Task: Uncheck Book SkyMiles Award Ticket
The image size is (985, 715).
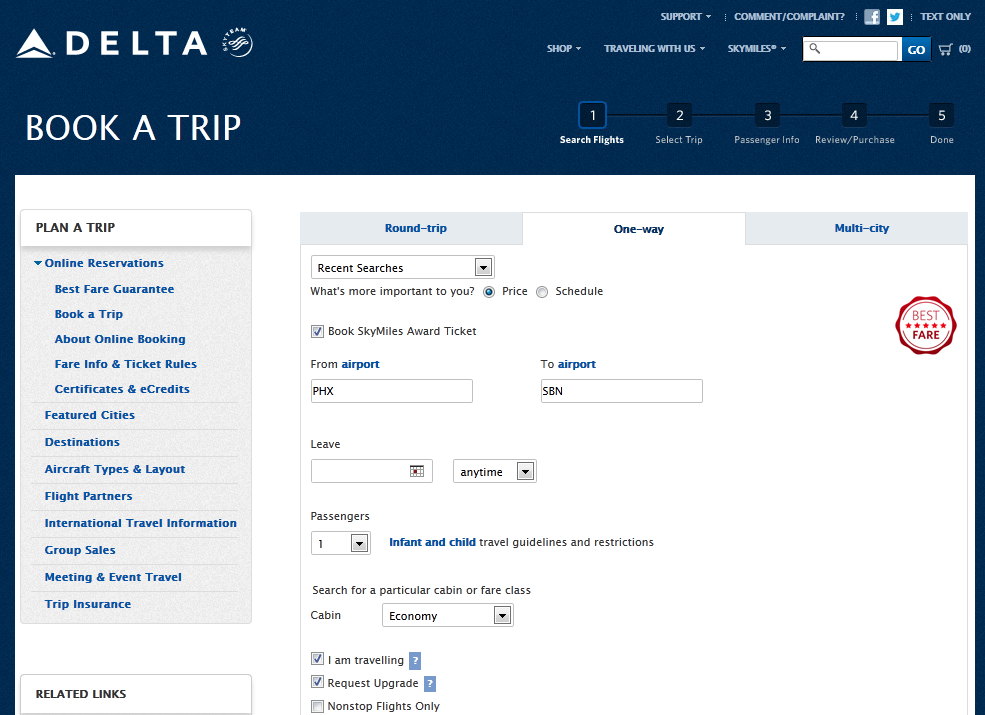Action: click(318, 331)
